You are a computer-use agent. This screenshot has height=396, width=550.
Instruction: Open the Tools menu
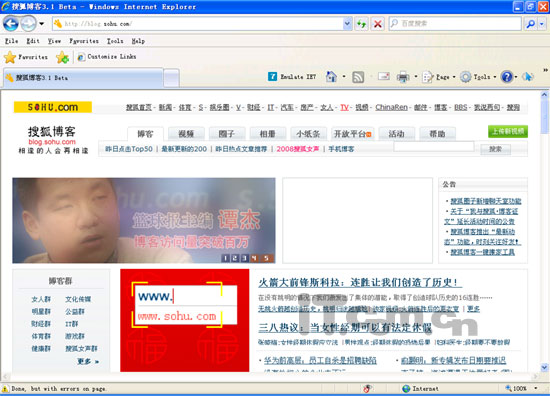tap(115, 41)
